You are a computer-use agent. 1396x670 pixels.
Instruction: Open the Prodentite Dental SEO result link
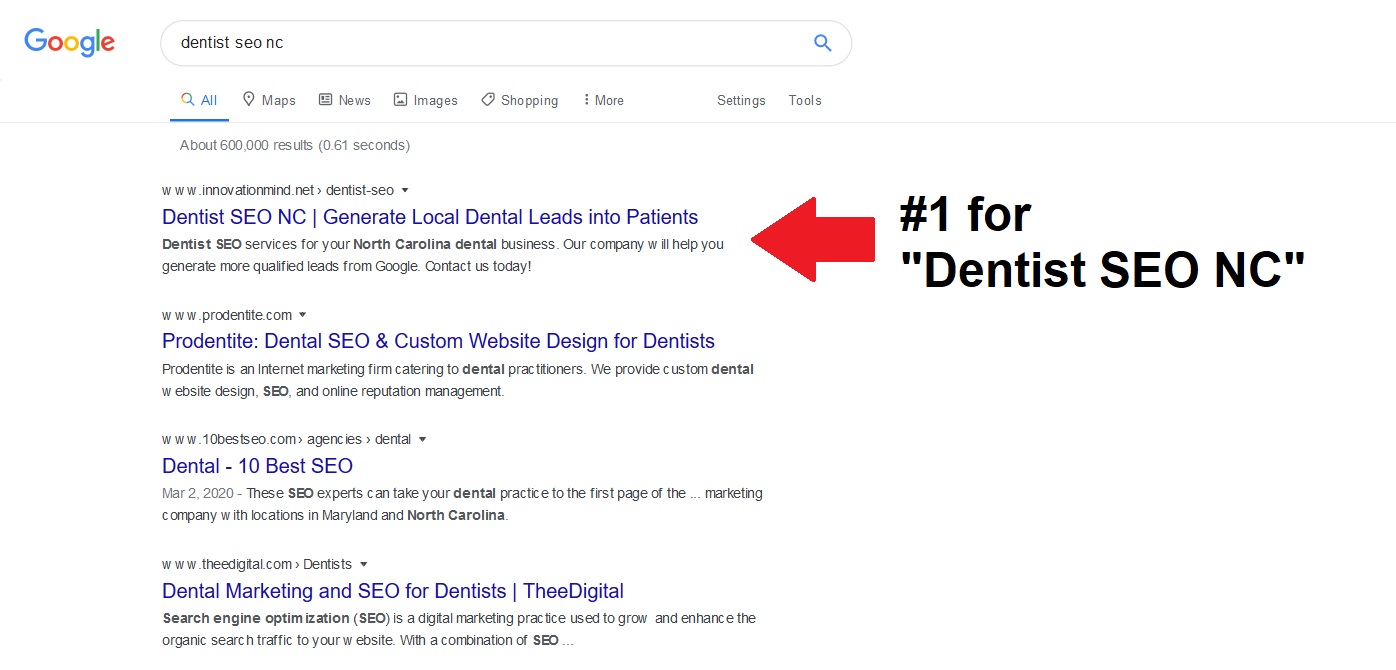438,341
